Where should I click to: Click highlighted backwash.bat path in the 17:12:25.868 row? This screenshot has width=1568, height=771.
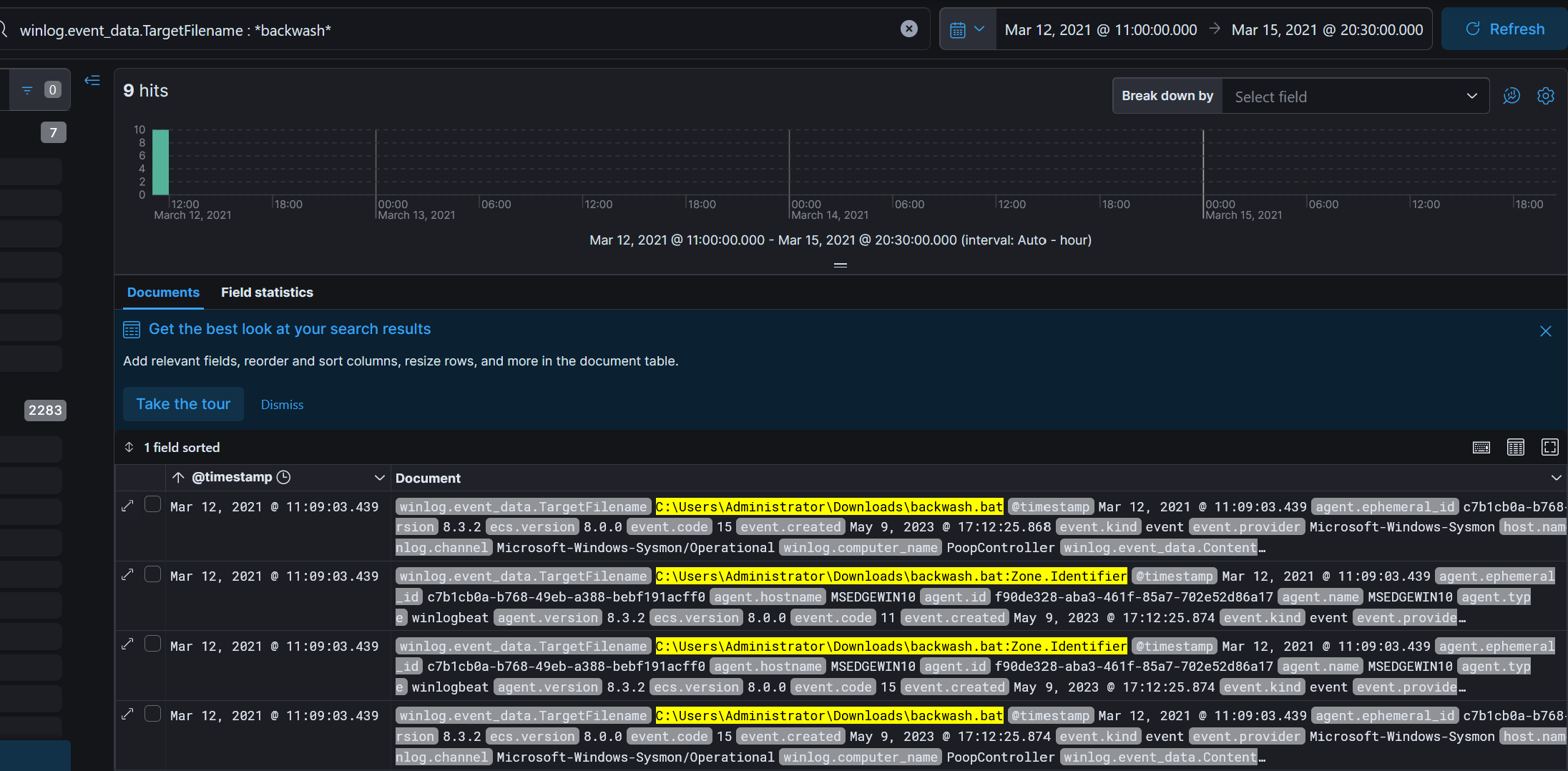829,507
